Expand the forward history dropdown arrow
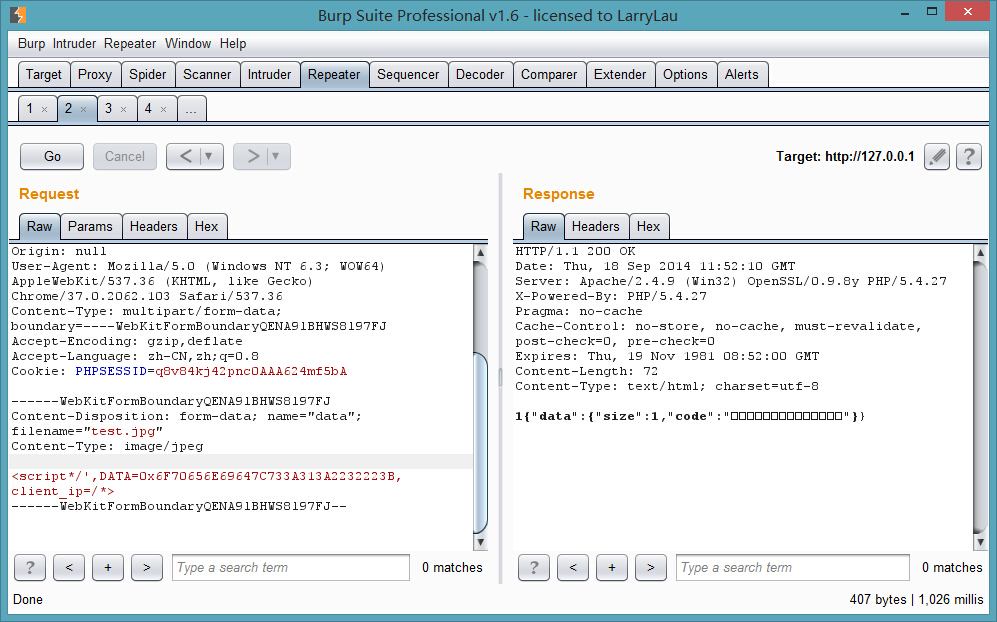 276,156
